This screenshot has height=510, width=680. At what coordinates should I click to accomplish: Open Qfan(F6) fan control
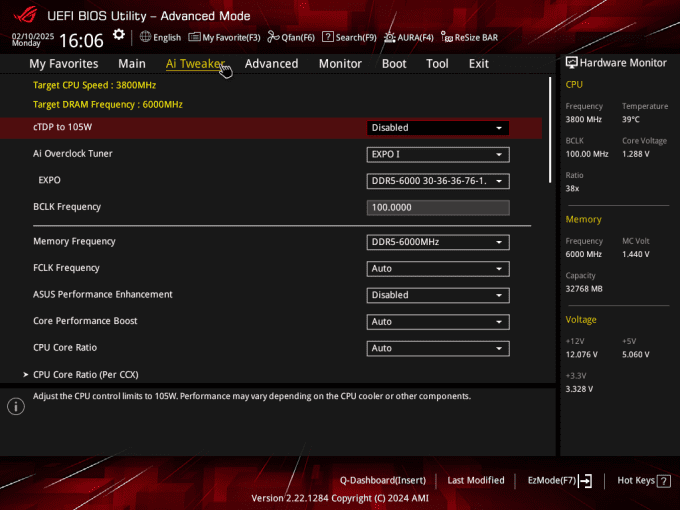[291, 37]
